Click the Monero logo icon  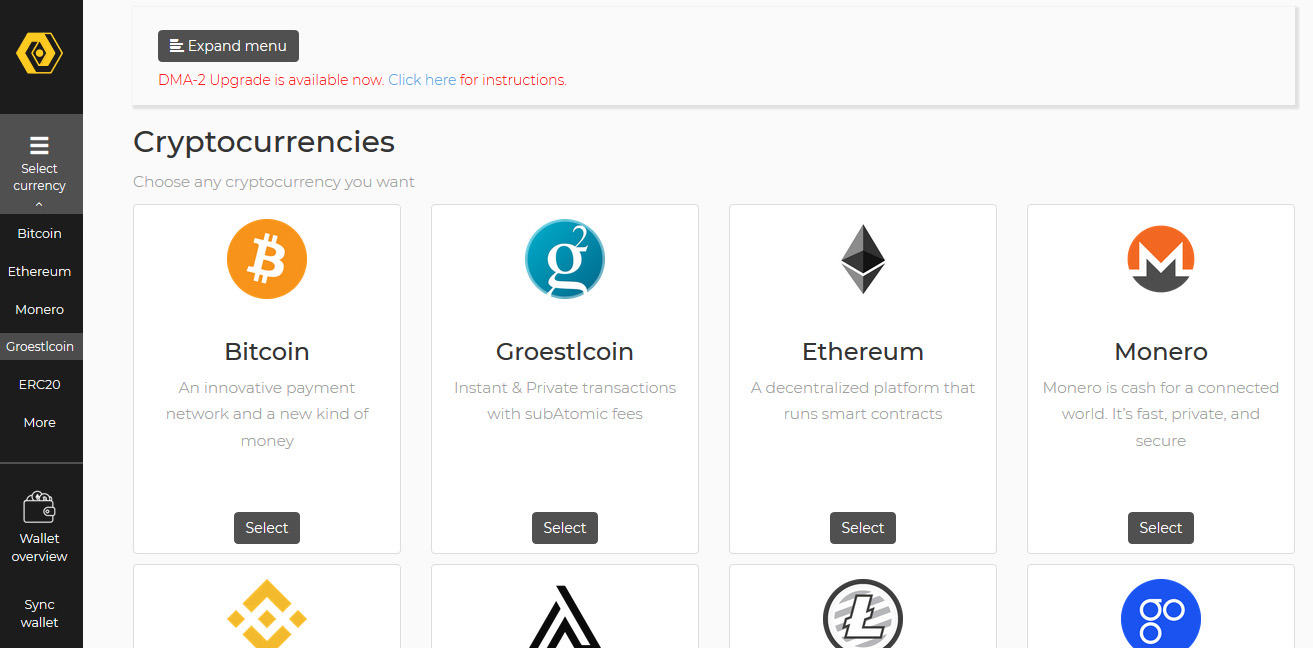1161,259
